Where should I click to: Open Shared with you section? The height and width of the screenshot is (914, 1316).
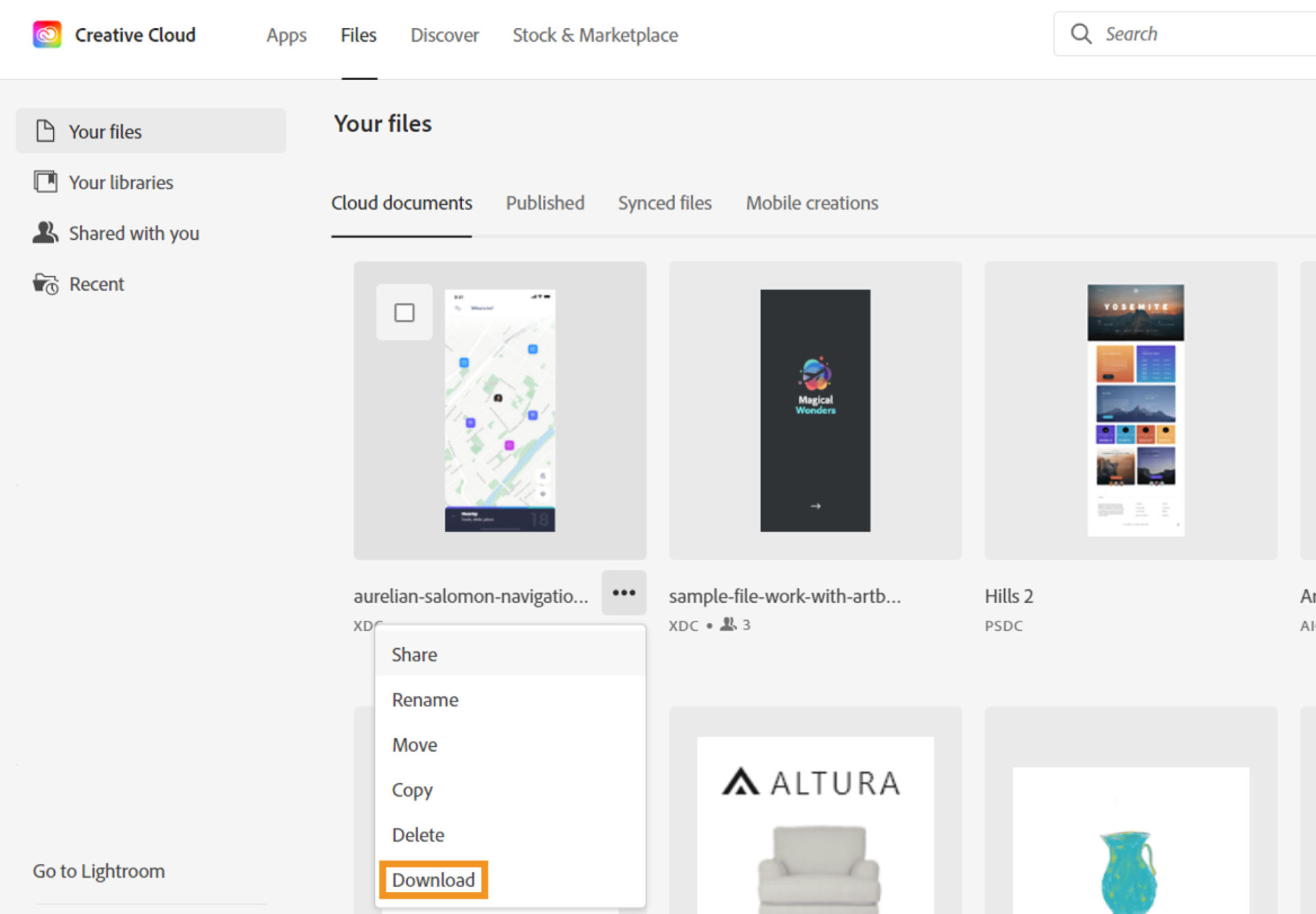[x=134, y=233]
